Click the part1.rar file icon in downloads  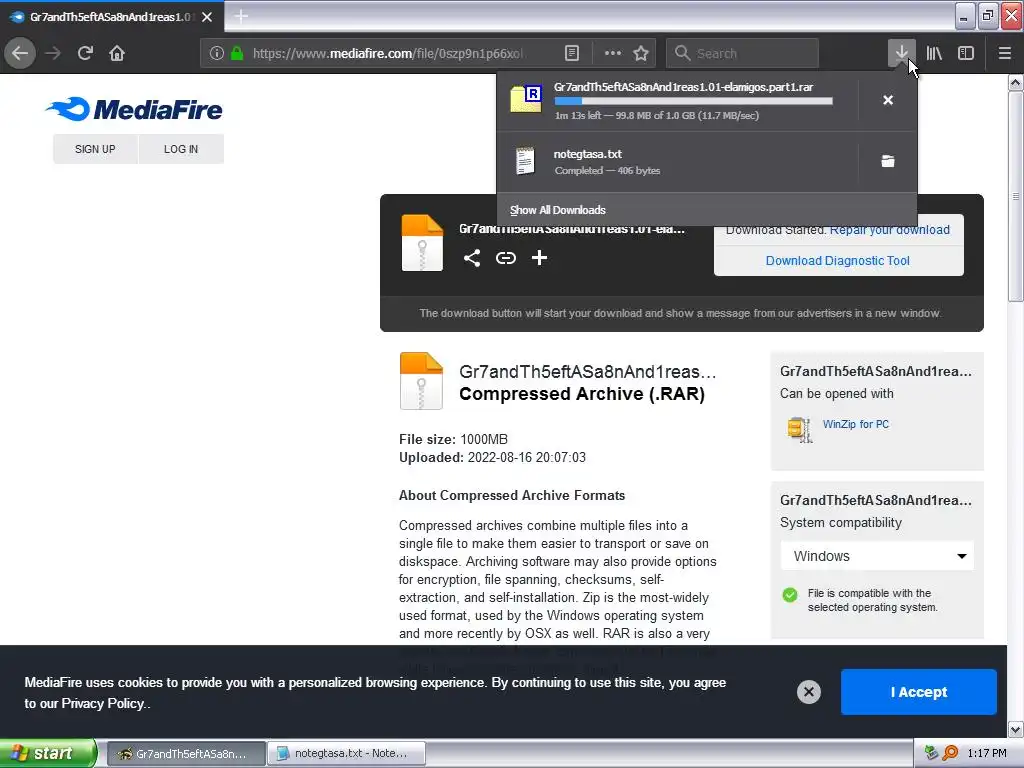pyautogui.click(x=525, y=99)
